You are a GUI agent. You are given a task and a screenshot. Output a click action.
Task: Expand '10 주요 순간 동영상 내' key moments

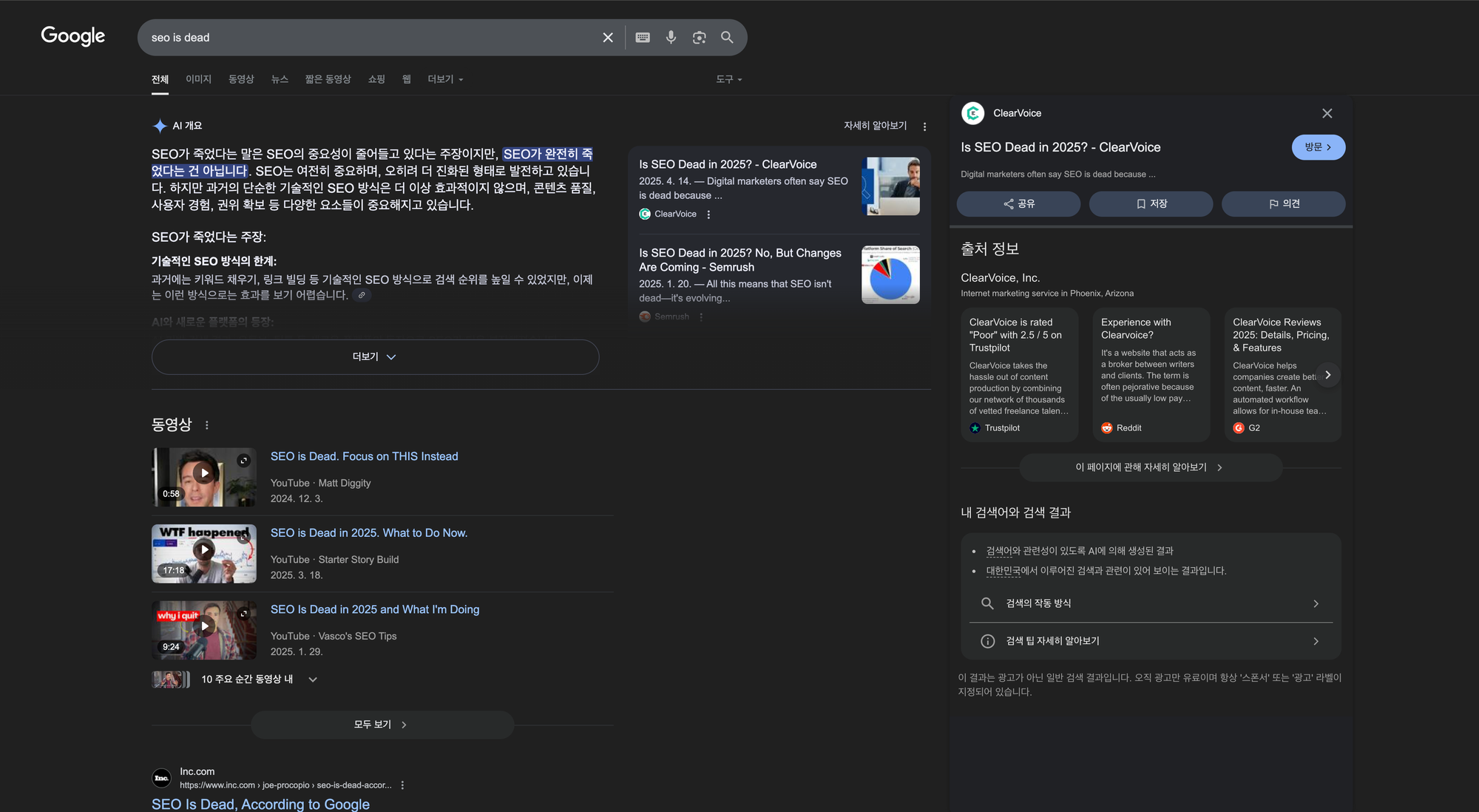pyautogui.click(x=313, y=680)
